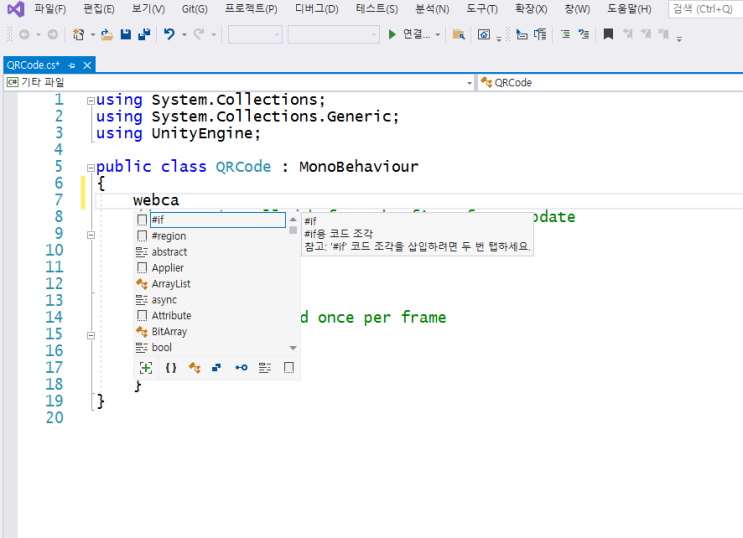Toggle the classes filter in IntelliSense
This screenshot has height=538, width=743.
pyautogui.click(x=195, y=368)
